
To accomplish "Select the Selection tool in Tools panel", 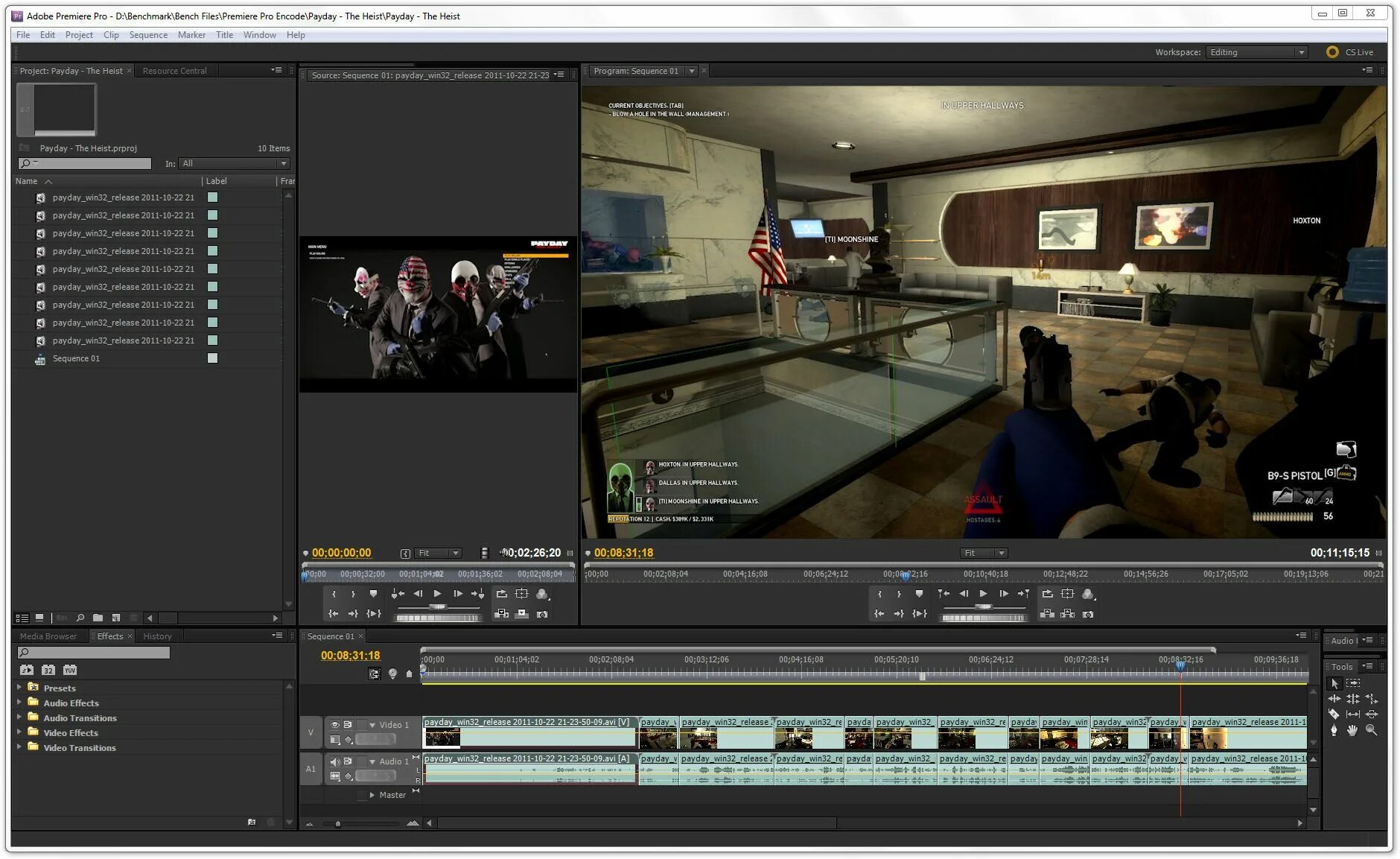I will pos(1334,683).
